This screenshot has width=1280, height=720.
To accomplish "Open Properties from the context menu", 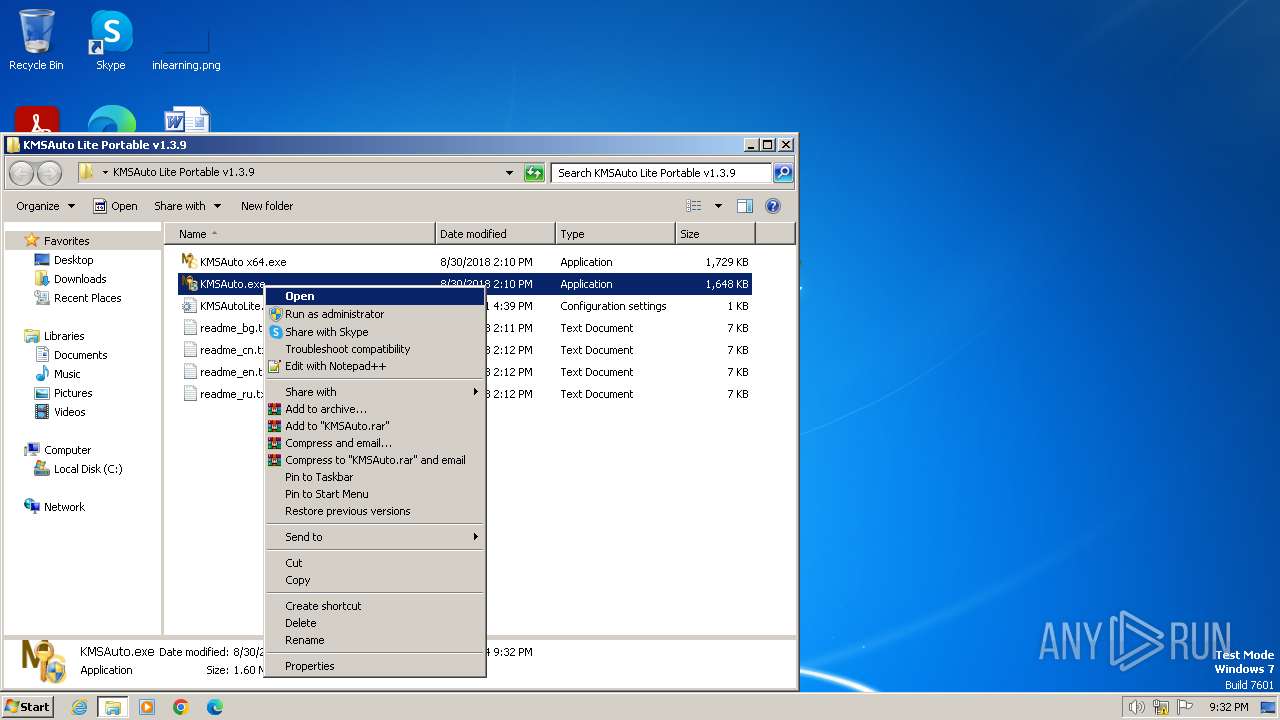I will pos(374,666).
